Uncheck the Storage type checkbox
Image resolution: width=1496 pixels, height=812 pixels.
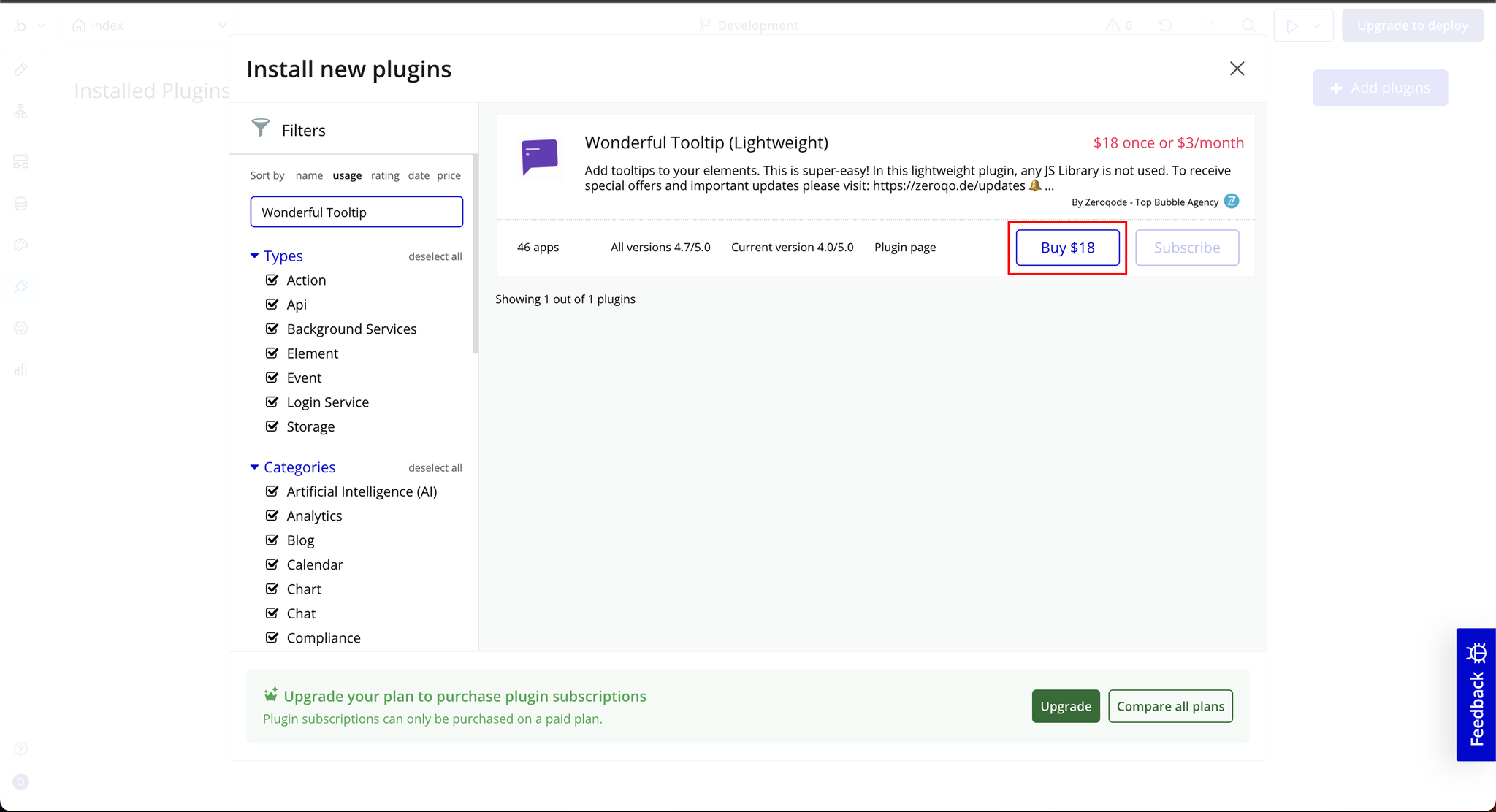(x=272, y=426)
